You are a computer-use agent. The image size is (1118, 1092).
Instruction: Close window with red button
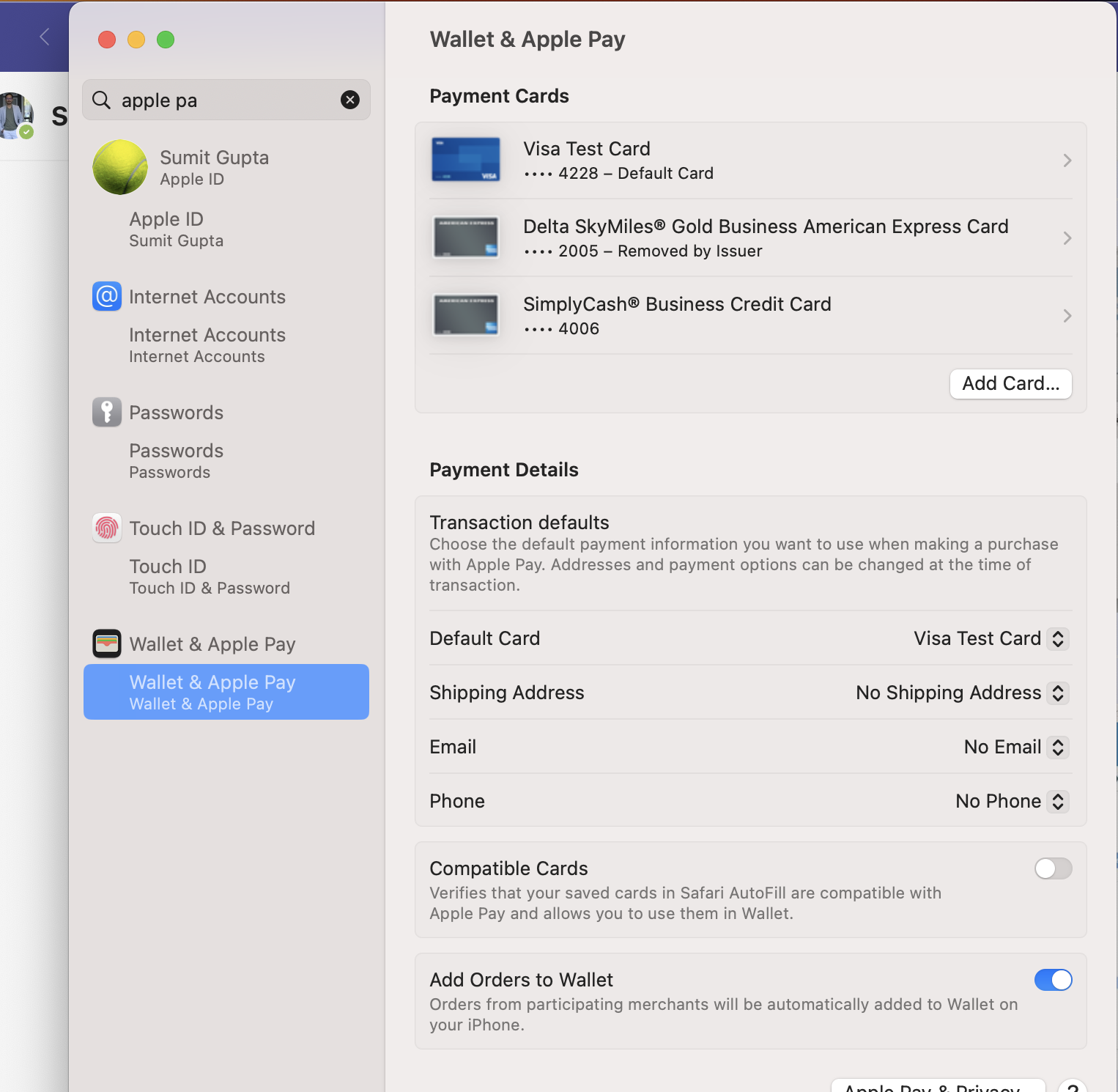pos(107,40)
